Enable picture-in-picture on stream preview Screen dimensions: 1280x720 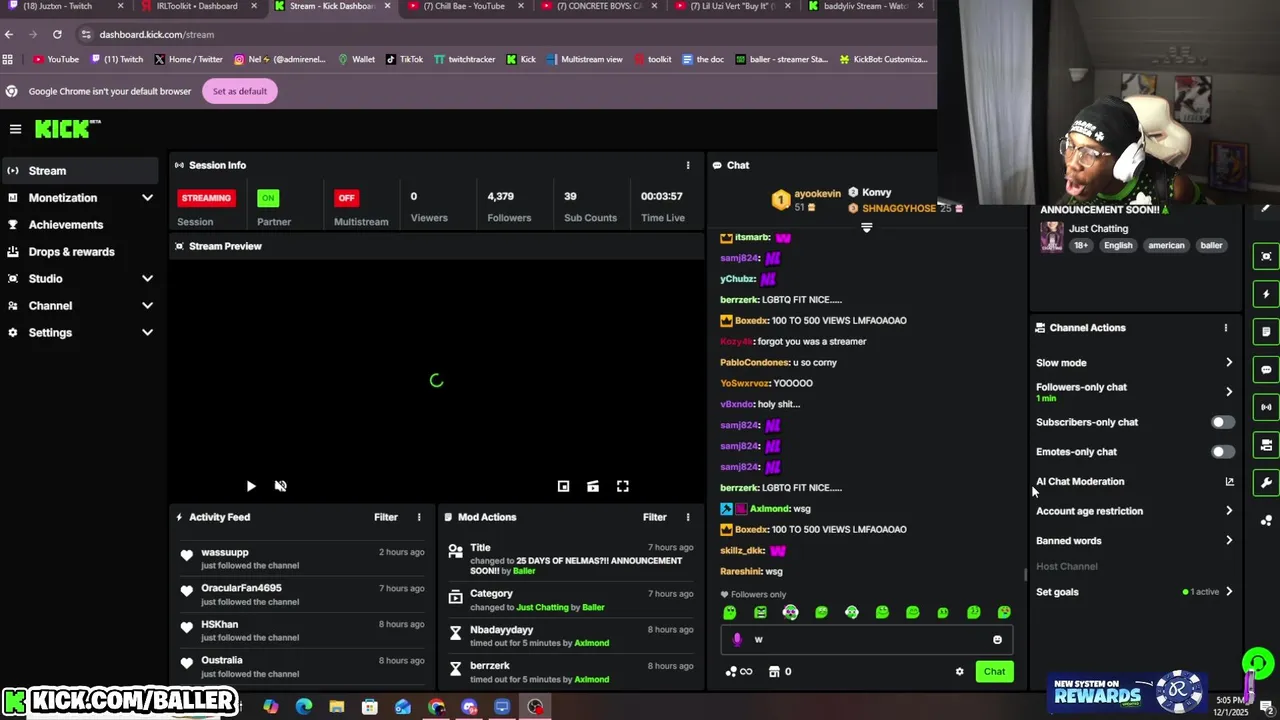tap(563, 486)
